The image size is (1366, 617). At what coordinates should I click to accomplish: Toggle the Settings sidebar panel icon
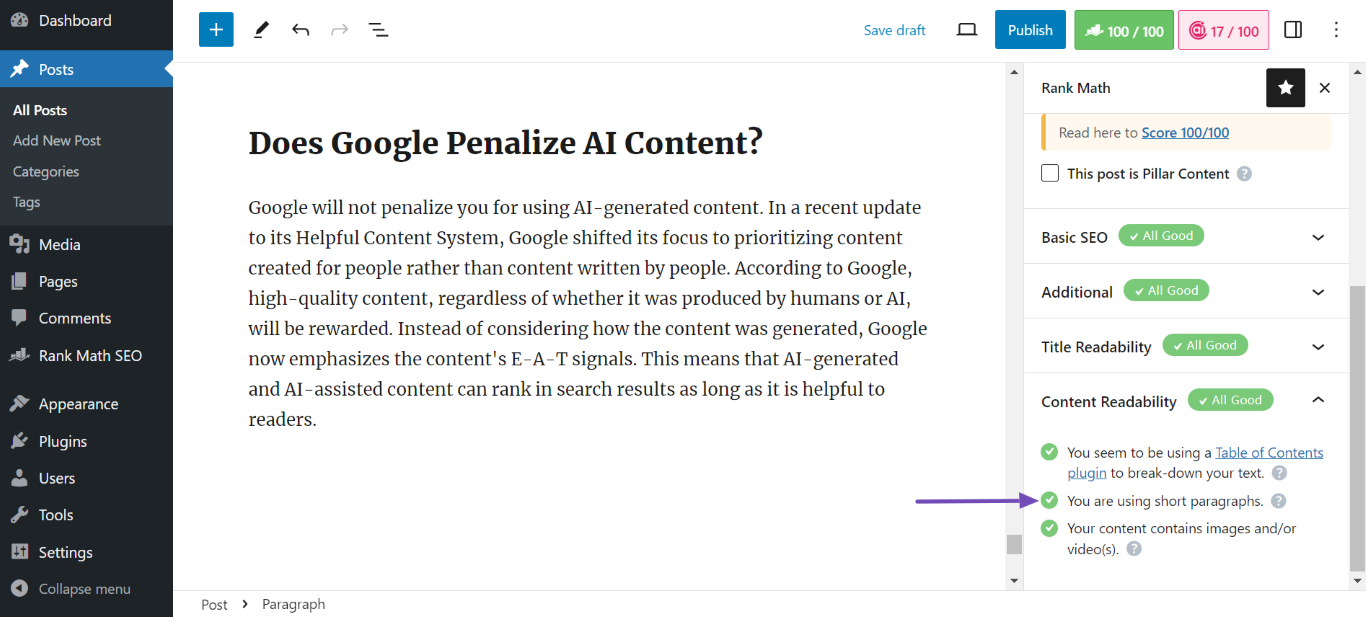(1293, 30)
